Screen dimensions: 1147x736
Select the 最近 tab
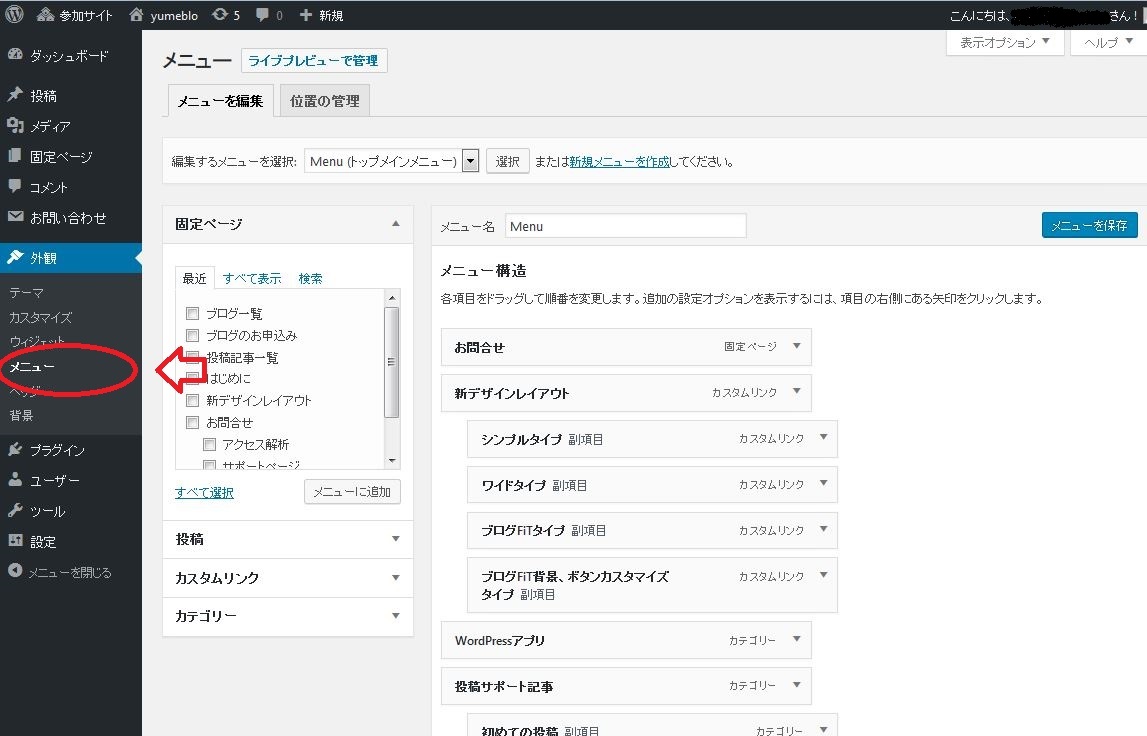click(195, 278)
